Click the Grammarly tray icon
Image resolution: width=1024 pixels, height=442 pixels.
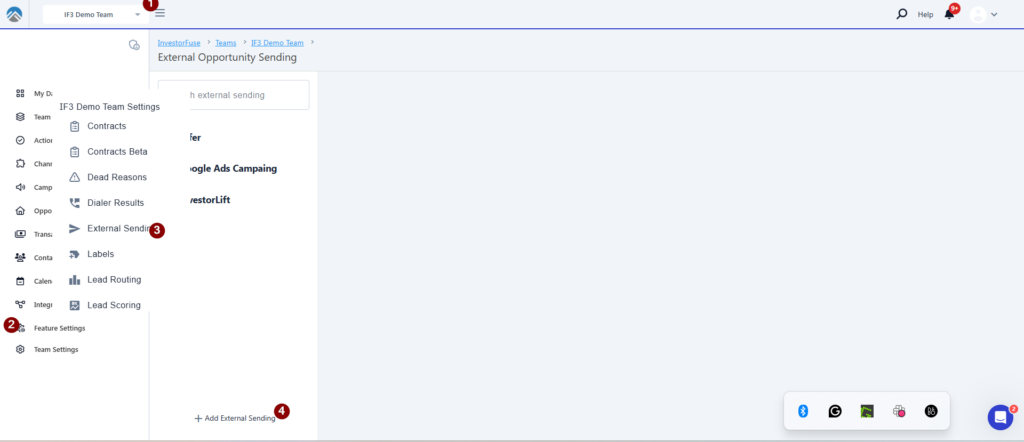[835, 411]
